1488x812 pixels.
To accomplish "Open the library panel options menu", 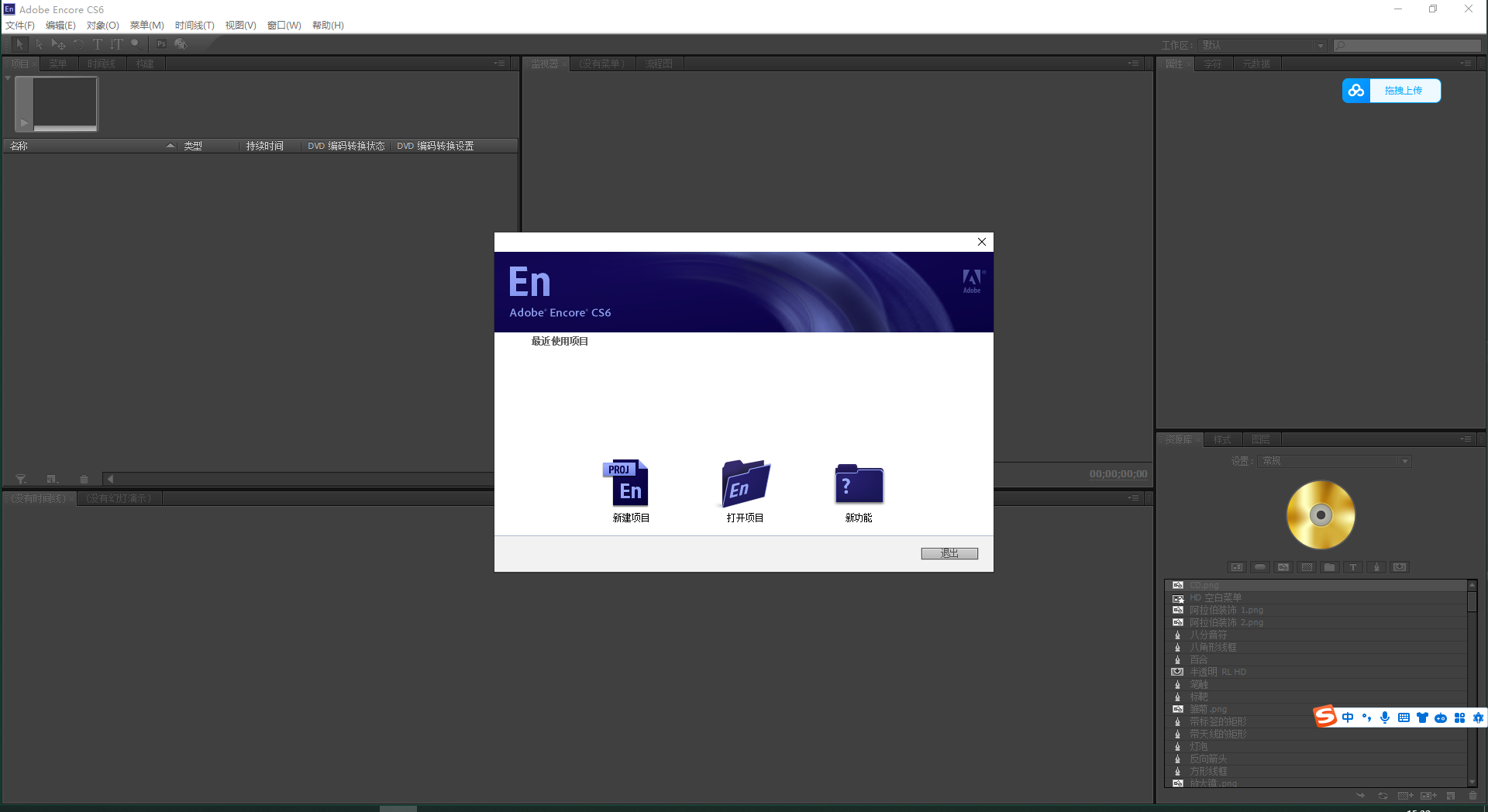I will coord(1466,439).
